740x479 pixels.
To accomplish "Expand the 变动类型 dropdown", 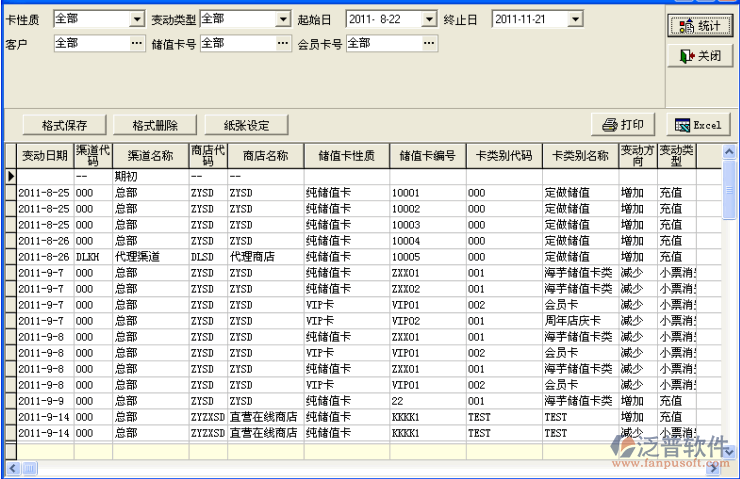I will coord(284,19).
